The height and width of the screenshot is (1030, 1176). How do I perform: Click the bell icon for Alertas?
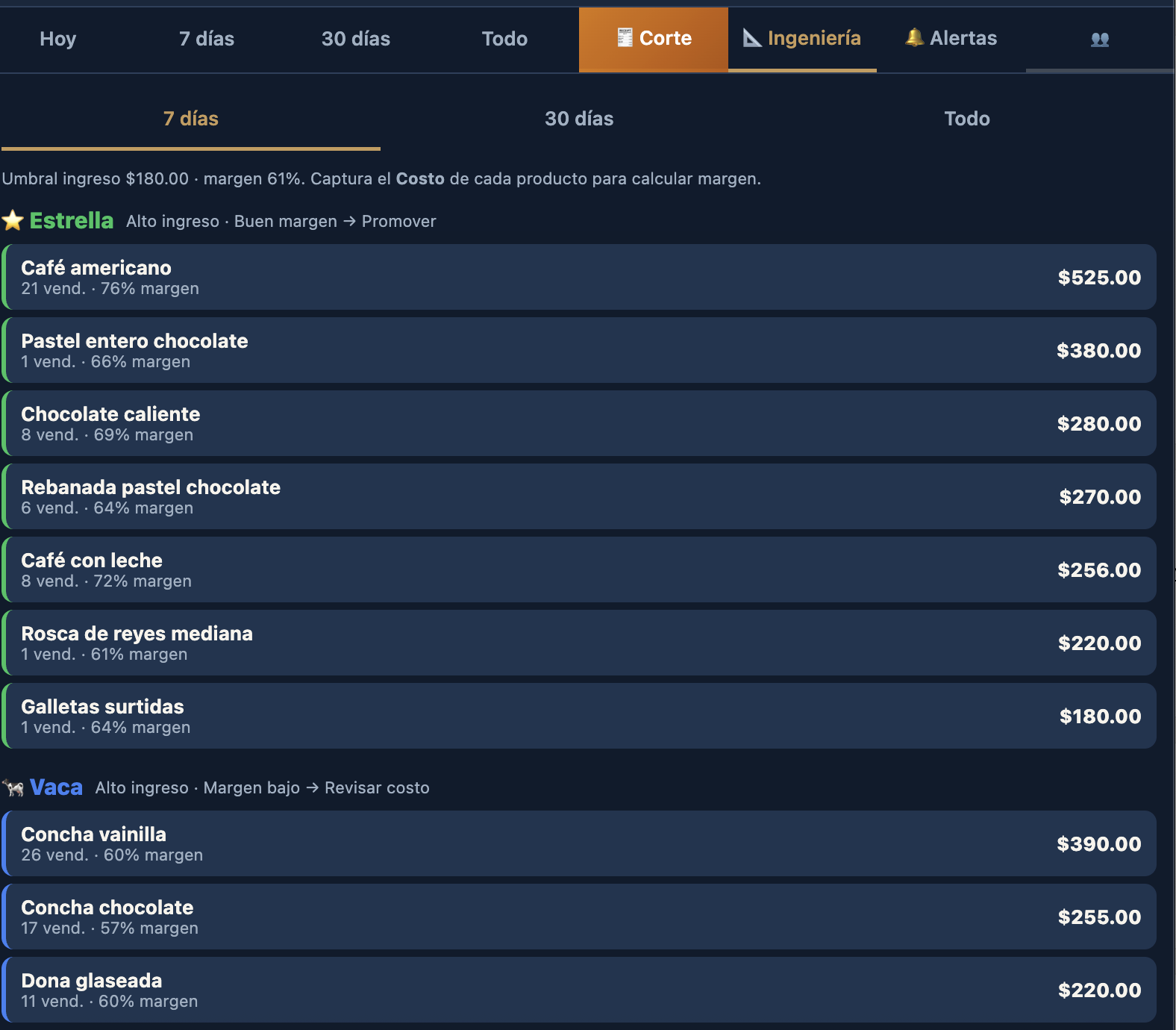[914, 37]
